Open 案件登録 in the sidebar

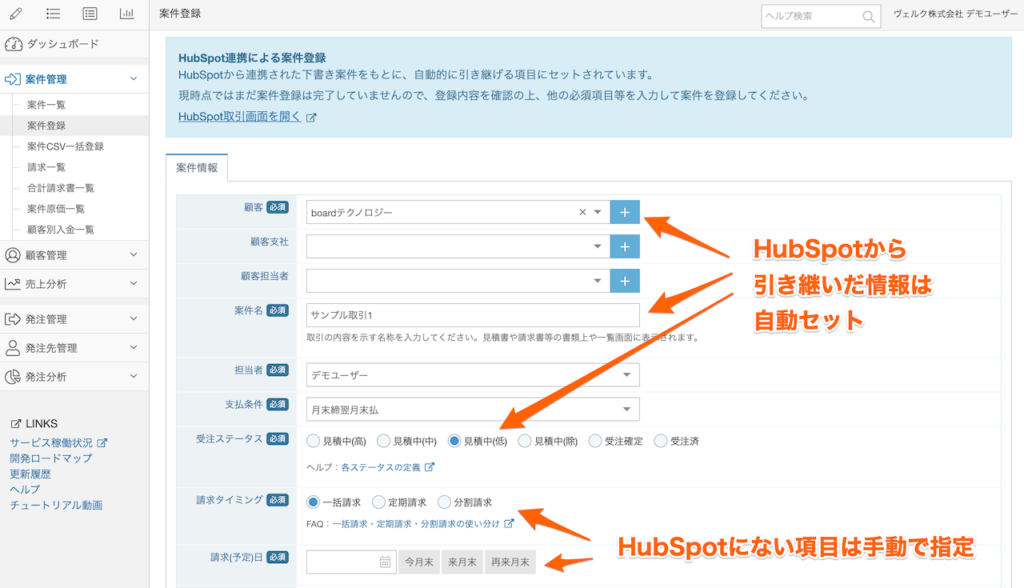point(46,125)
